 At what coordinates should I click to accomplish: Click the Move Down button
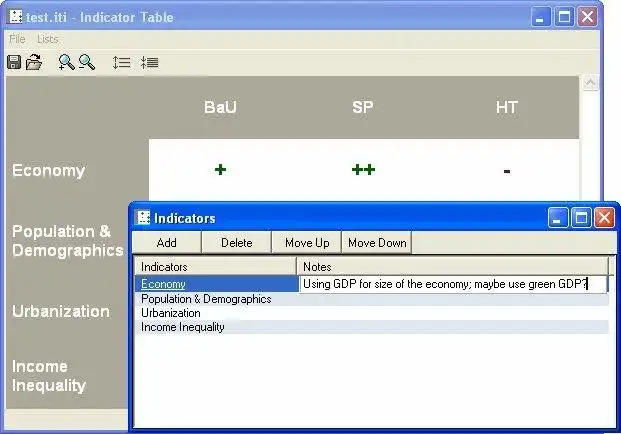tap(377, 242)
